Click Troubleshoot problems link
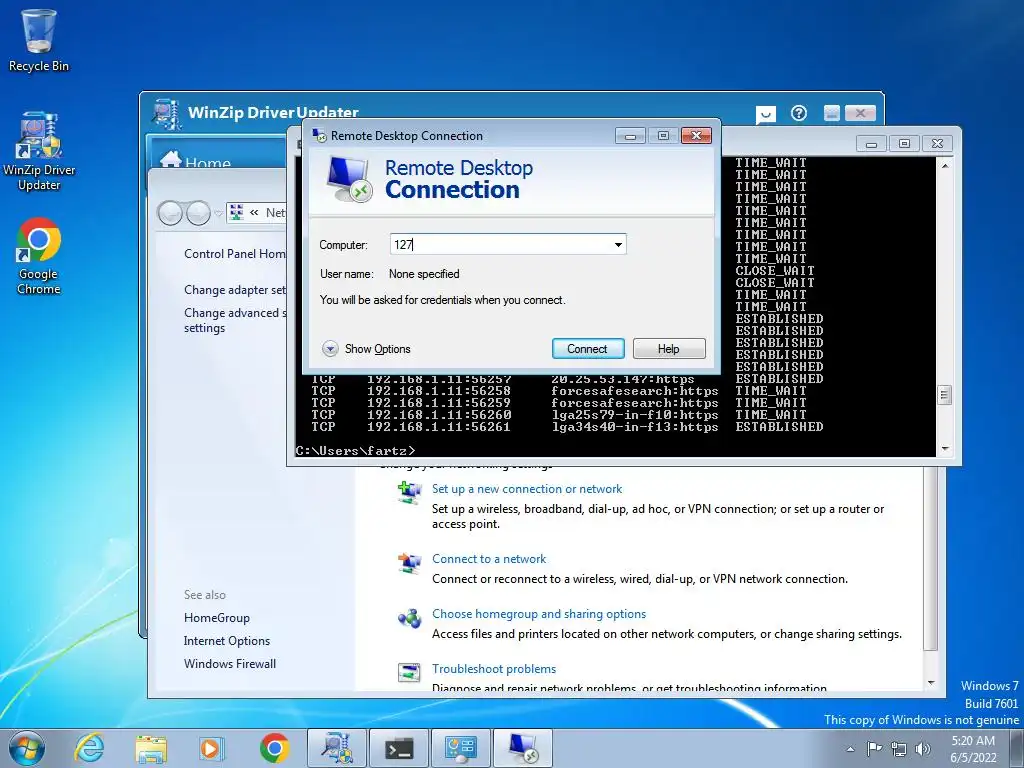 coord(494,669)
